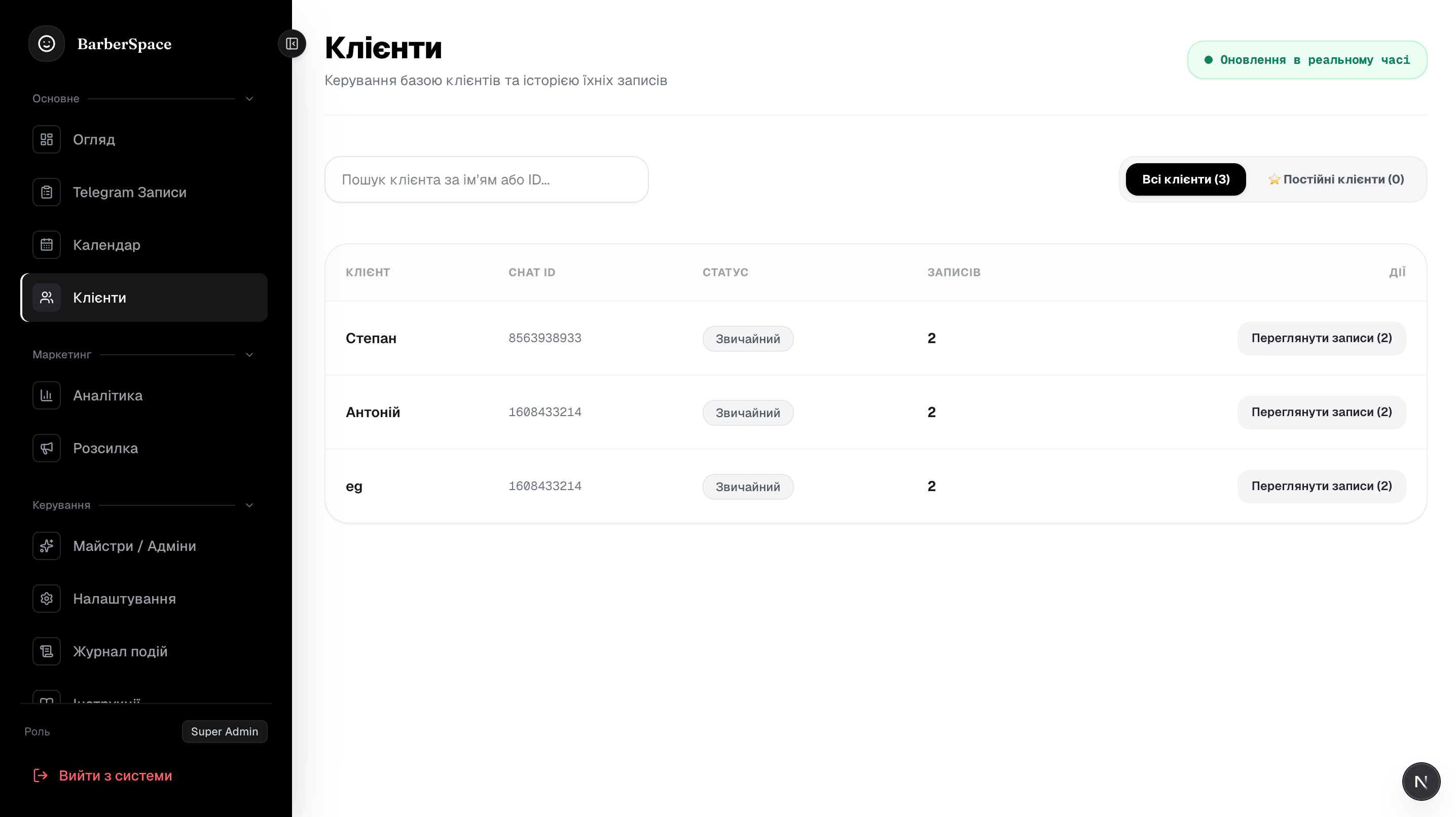This screenshot has width=1456, height=817.
Task: Focus the client search input field
Action: coord(487,180)
